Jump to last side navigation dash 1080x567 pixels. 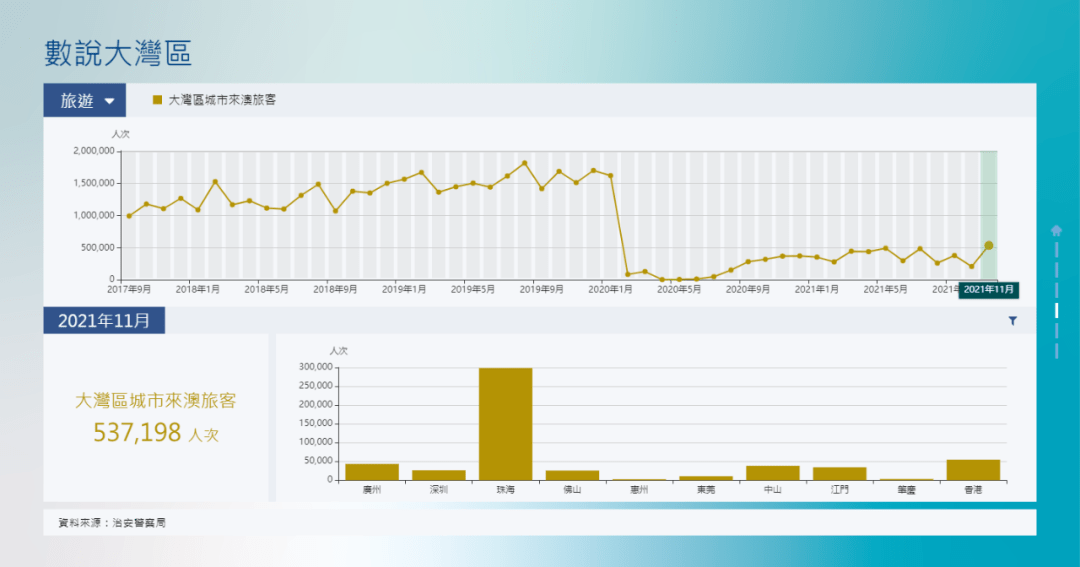point(1056,350)
